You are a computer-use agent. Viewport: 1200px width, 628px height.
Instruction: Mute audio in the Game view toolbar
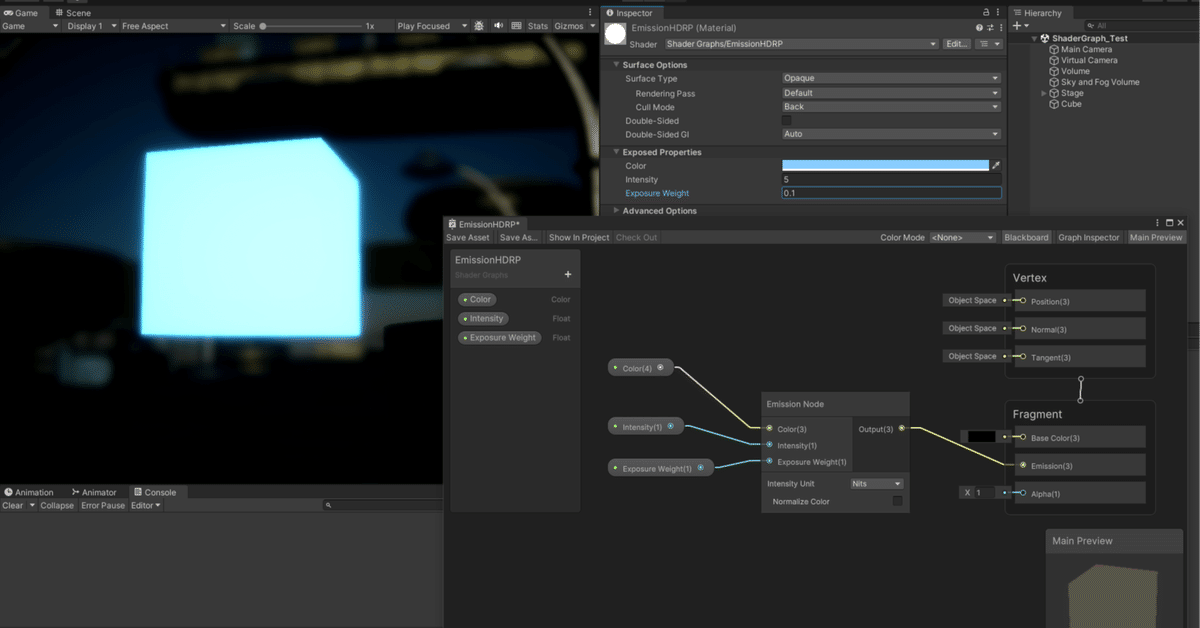(x=500, y=25)
